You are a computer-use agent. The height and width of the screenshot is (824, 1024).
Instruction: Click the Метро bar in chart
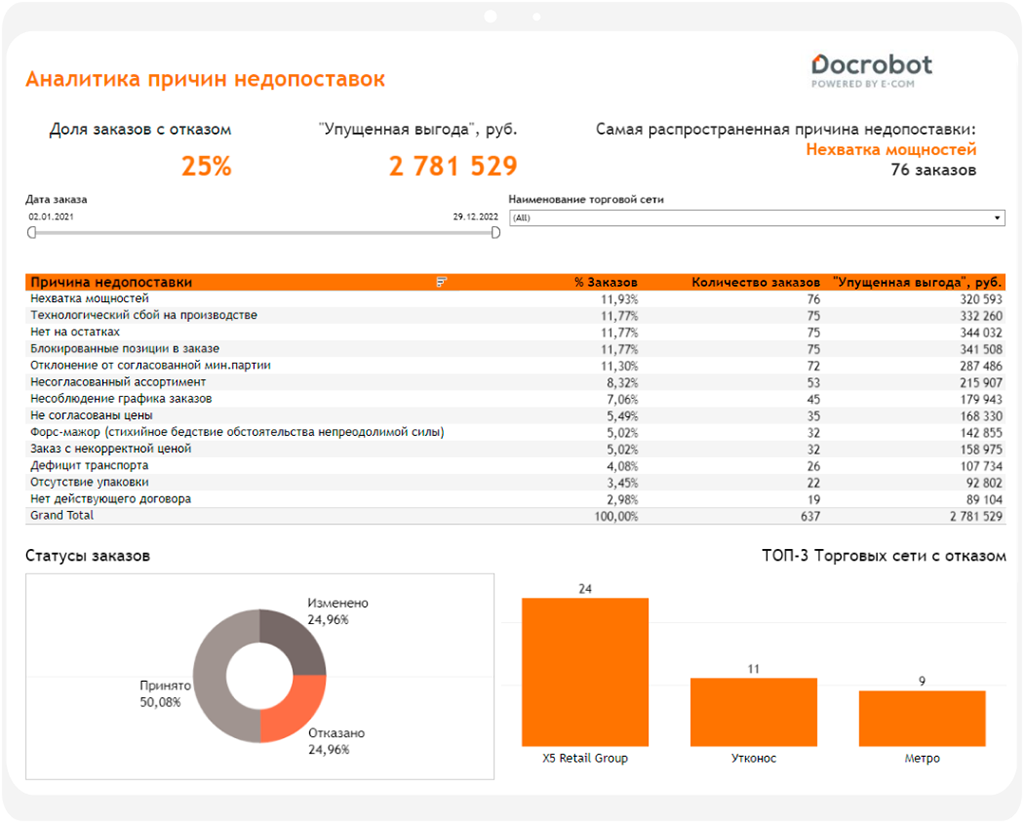click(x=921, y=717)
